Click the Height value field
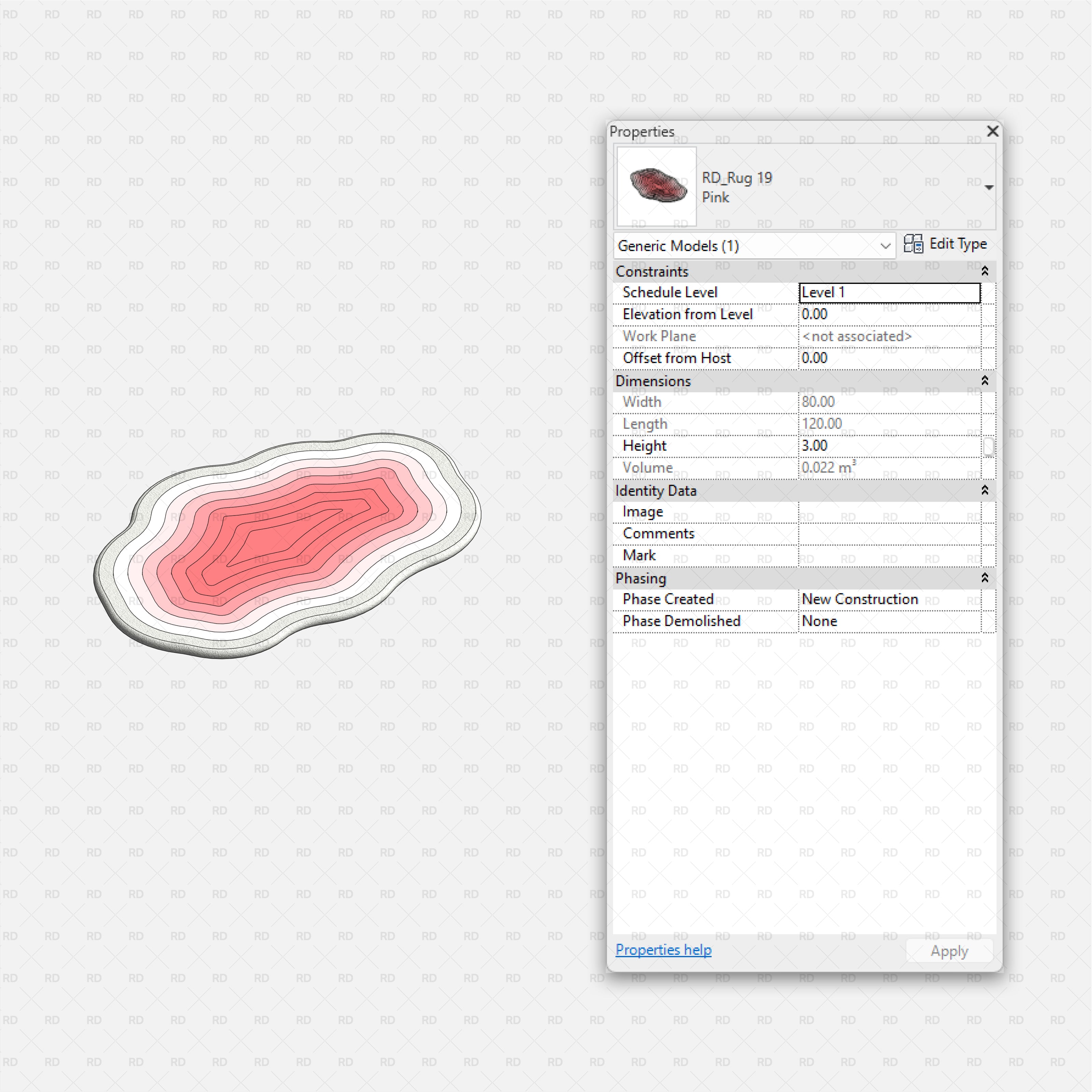The width and height of the screenshot is (1092, 1092). click(x=889, y=446)
